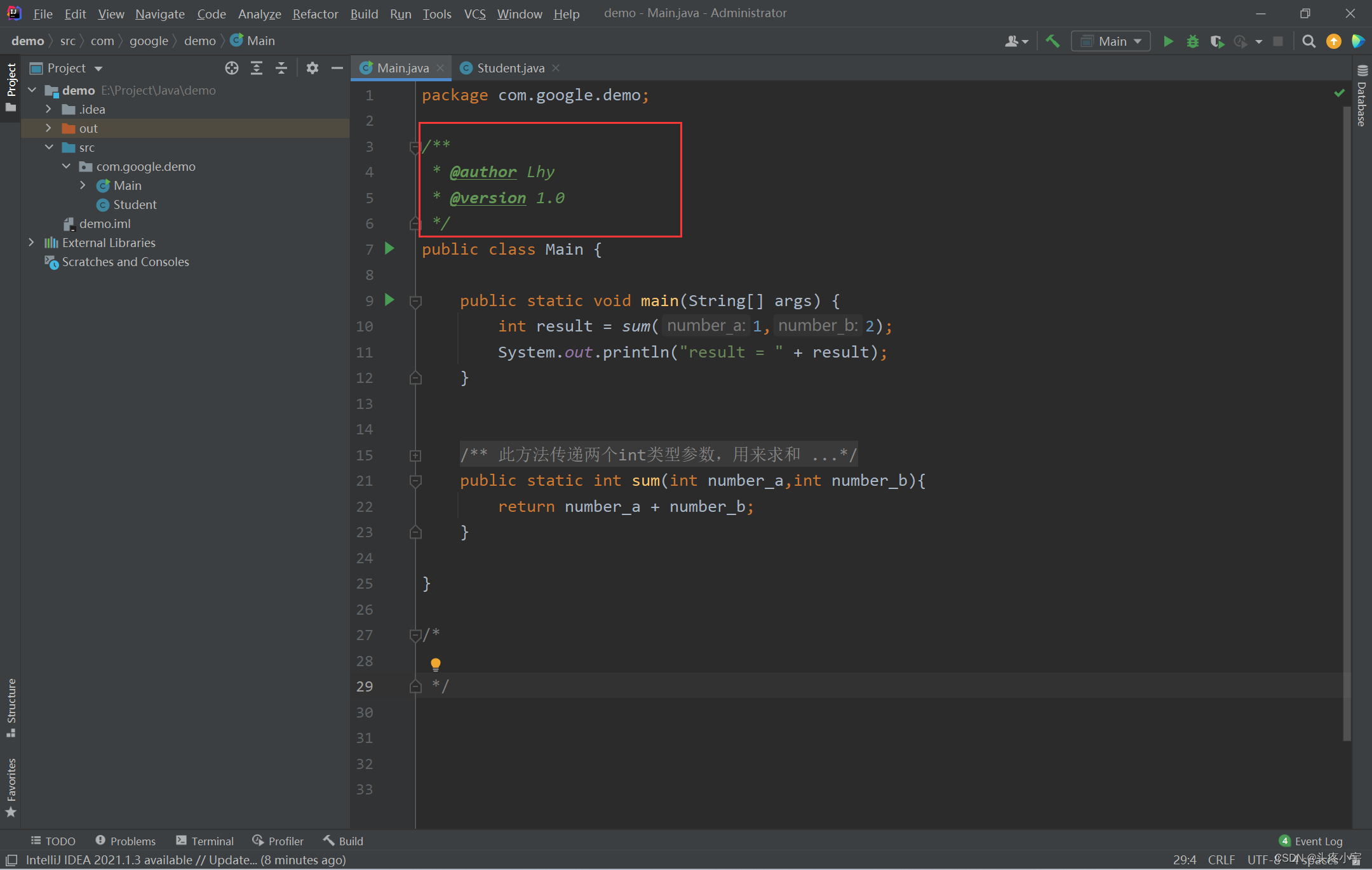
Task: Open the Terminal tool window
Action: (x=205, y=841)
